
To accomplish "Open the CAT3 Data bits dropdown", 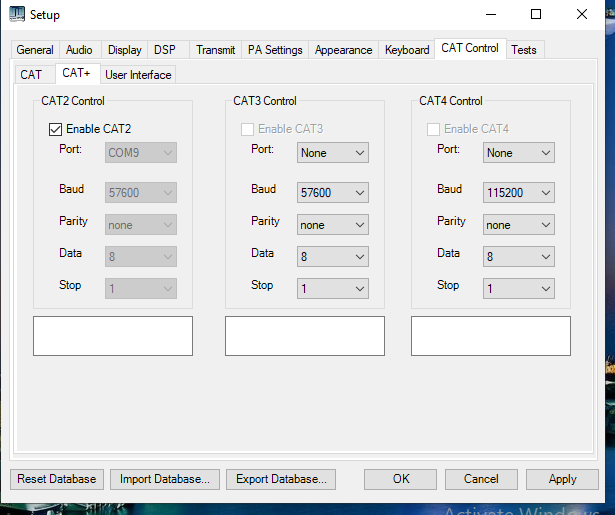I will click(333, 257).
